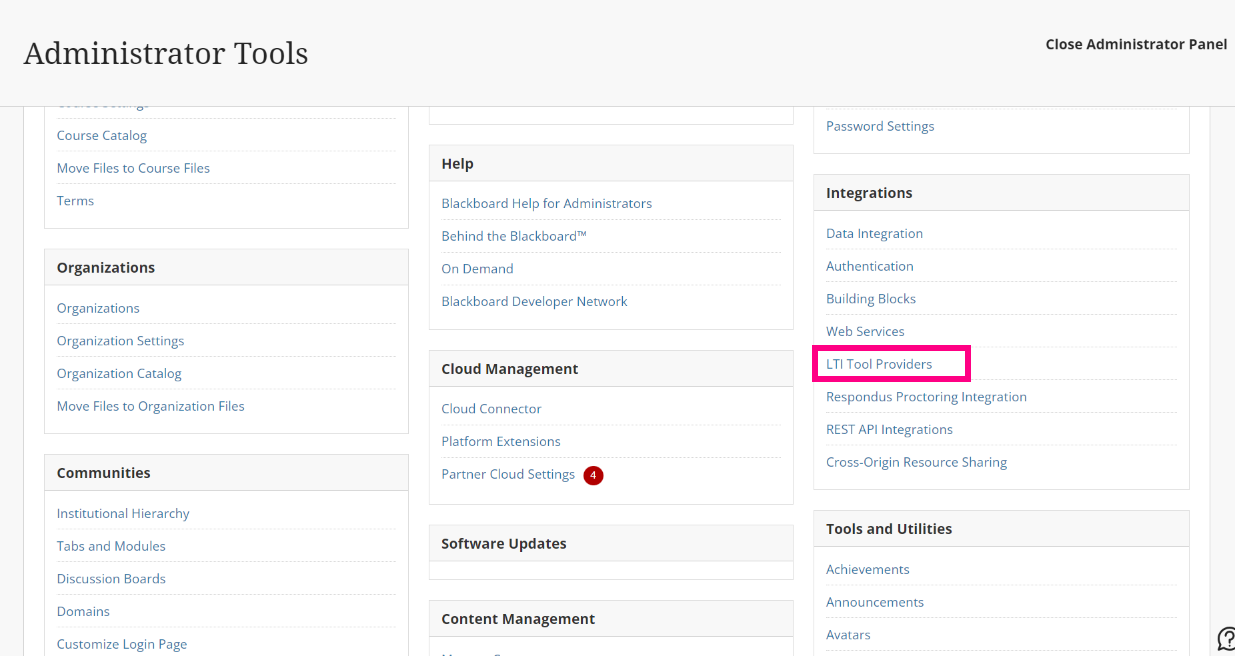Open the Domains link
This screenshot has height=656, width=1235.
point(83,611)
